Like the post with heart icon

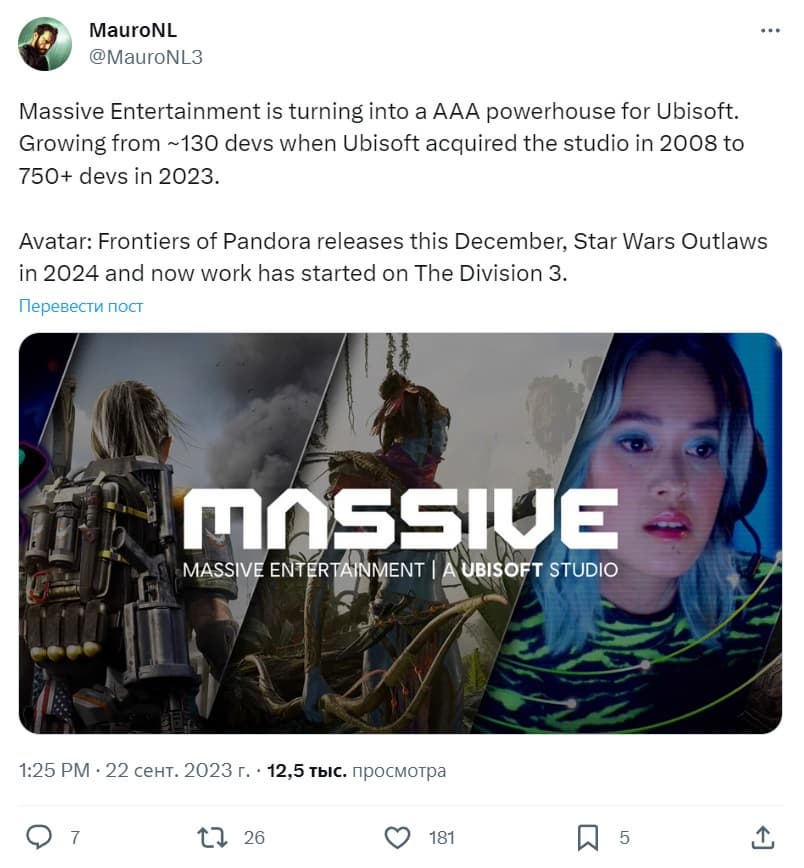[397, 837]
